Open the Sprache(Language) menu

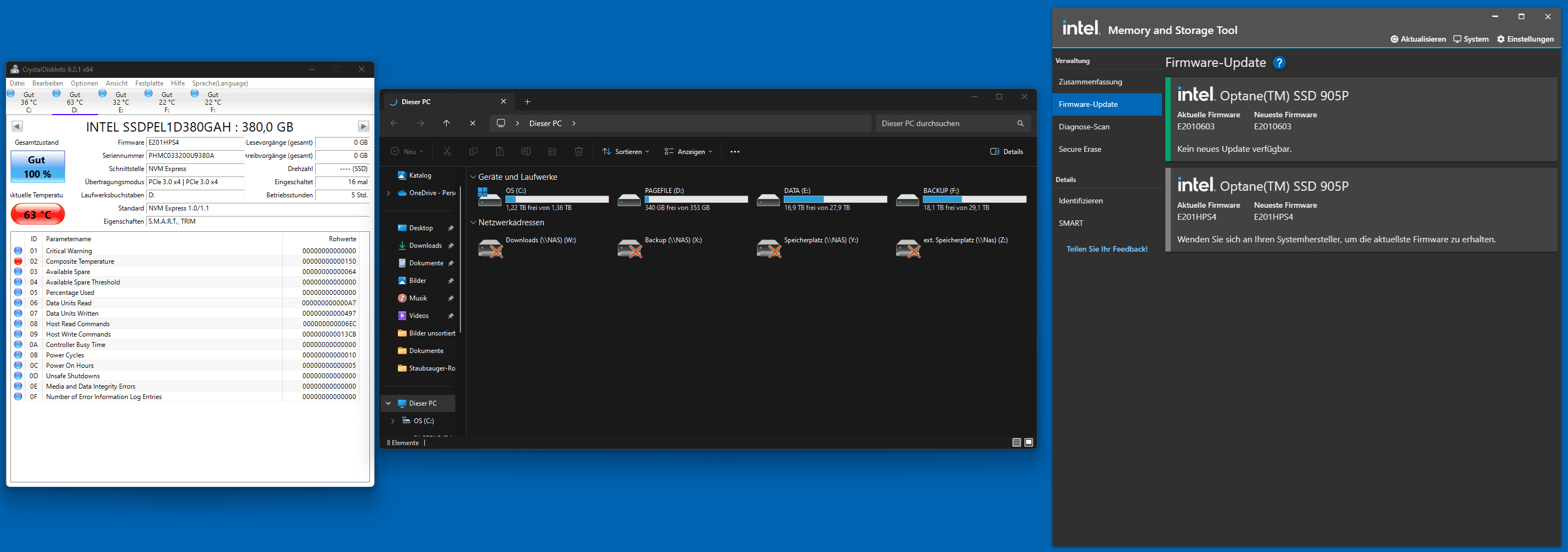[220, 83]
